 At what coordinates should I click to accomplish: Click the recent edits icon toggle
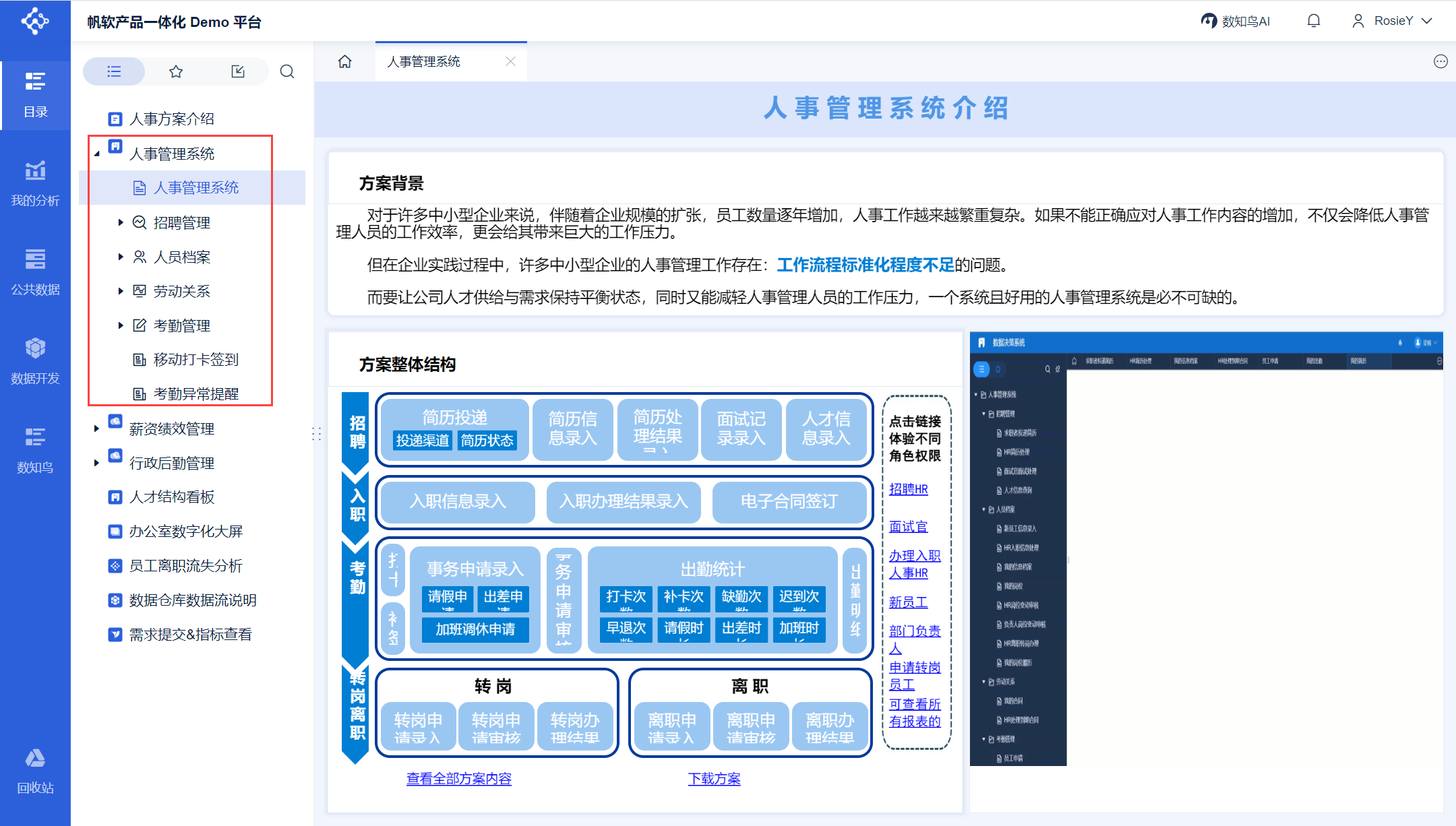click(238, 71)
